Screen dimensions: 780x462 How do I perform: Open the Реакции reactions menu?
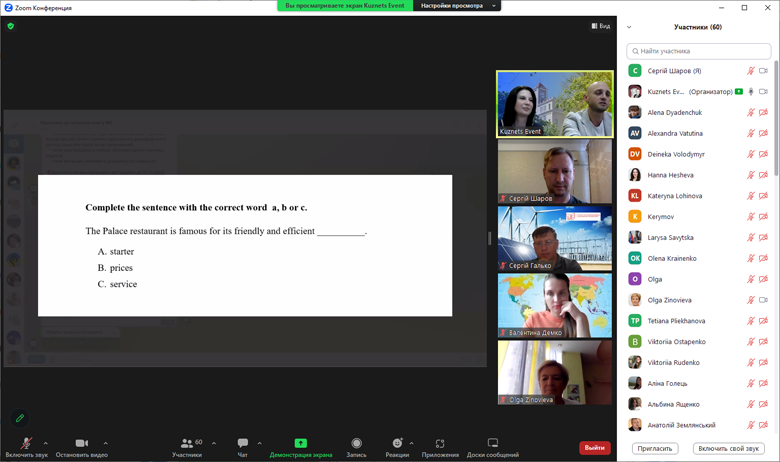pyautogui.click(x=397, y=447)
